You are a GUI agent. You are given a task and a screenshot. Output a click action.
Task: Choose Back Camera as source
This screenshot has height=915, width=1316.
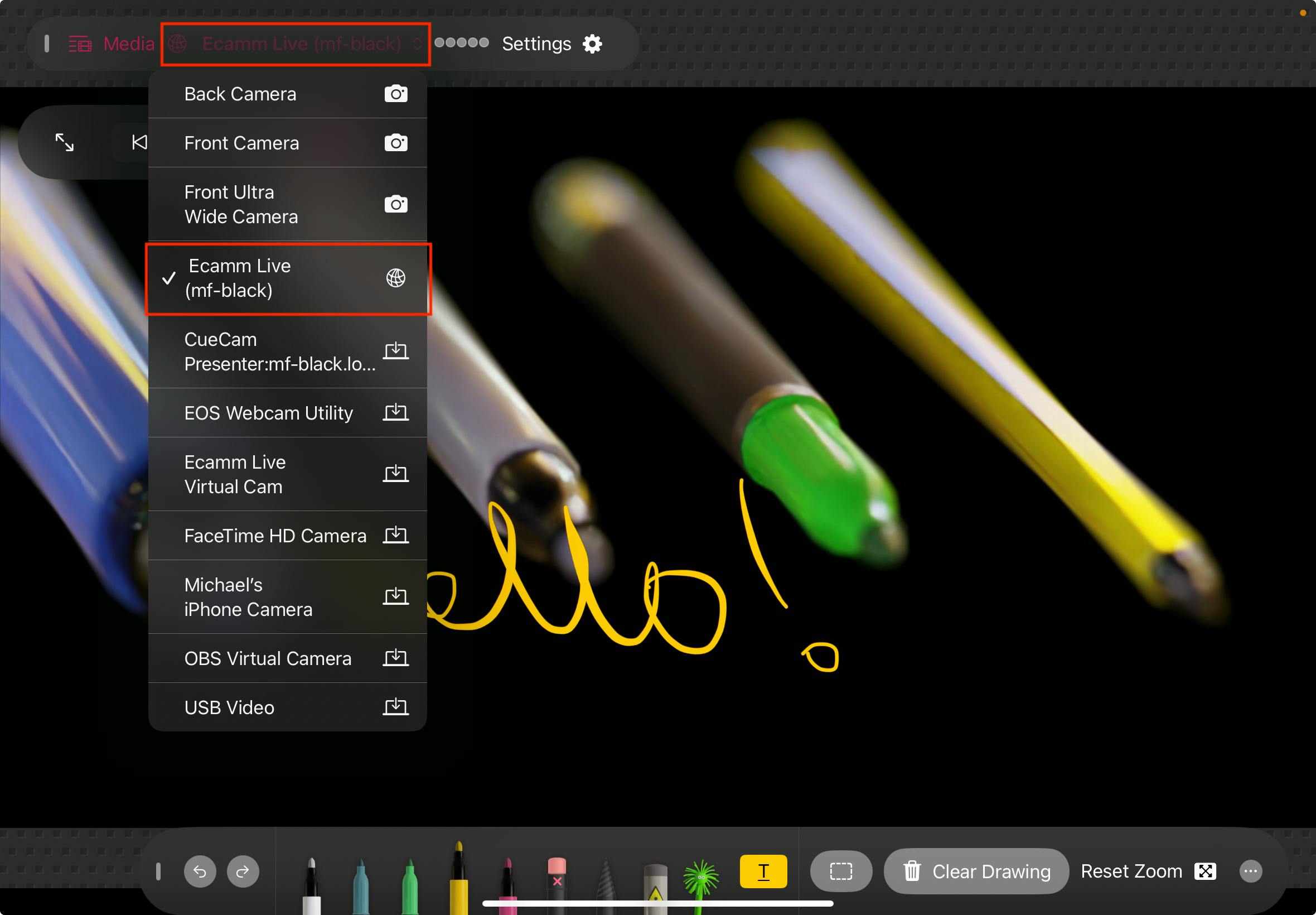point(288,94)
